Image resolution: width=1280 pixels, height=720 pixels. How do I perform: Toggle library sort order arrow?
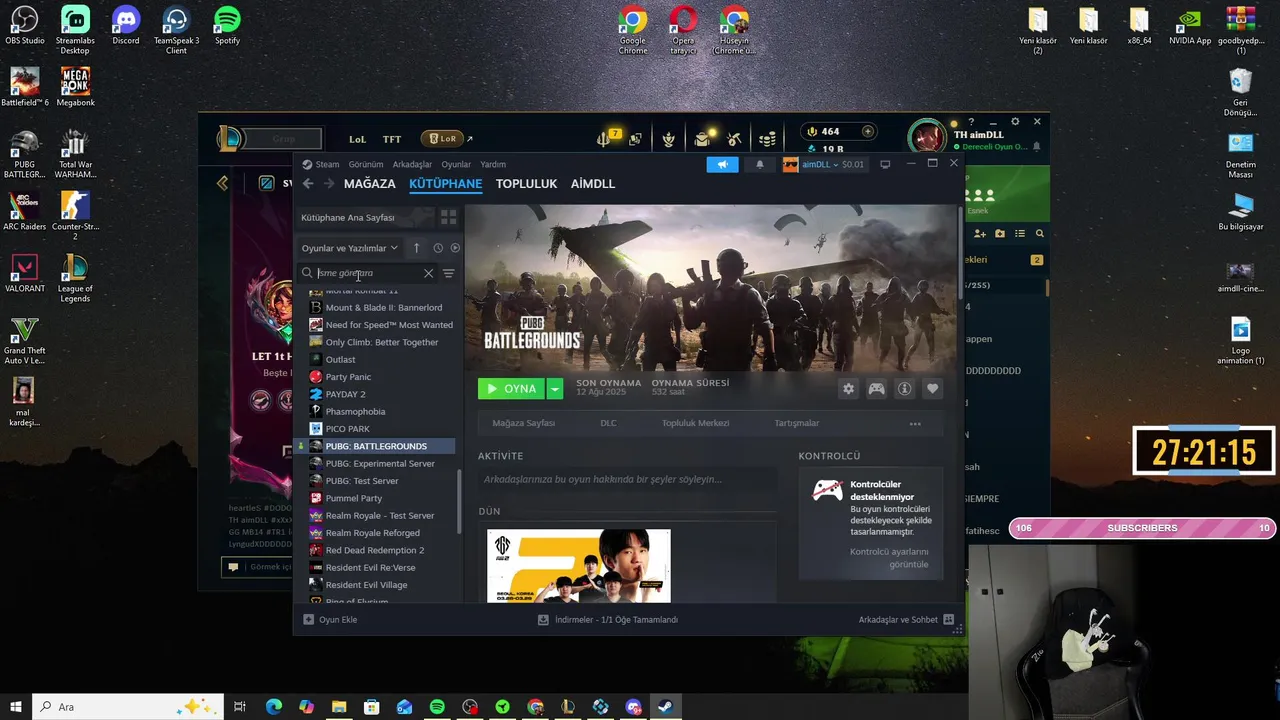click(416, 248)
